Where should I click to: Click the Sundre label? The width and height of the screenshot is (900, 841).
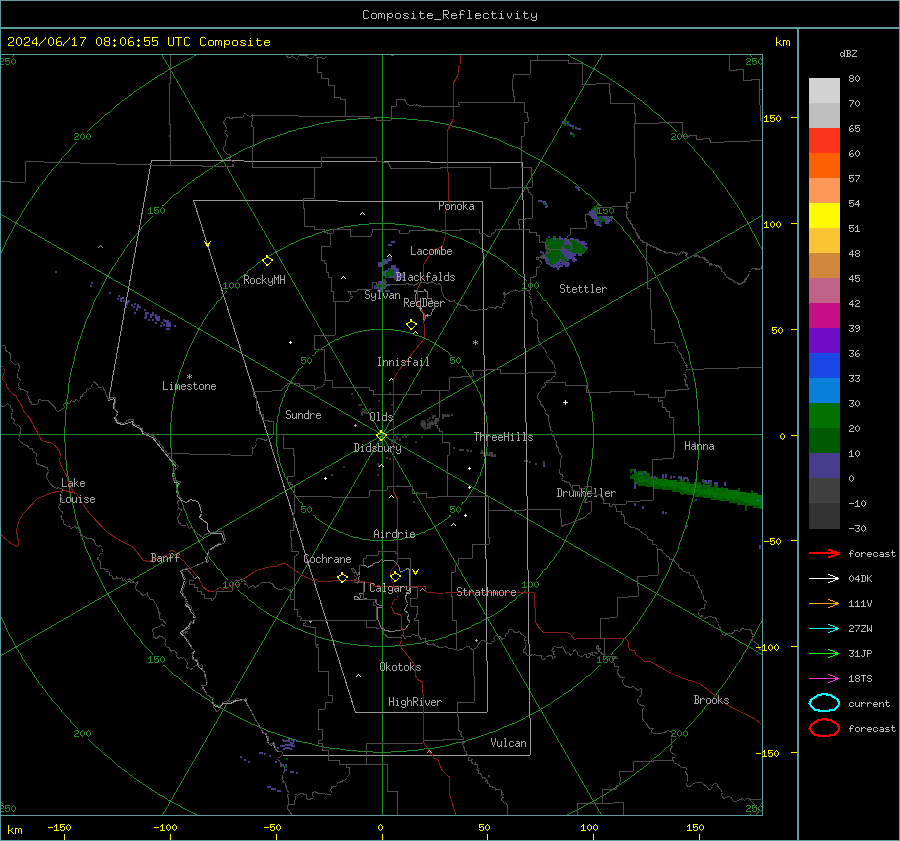(303, 415)
